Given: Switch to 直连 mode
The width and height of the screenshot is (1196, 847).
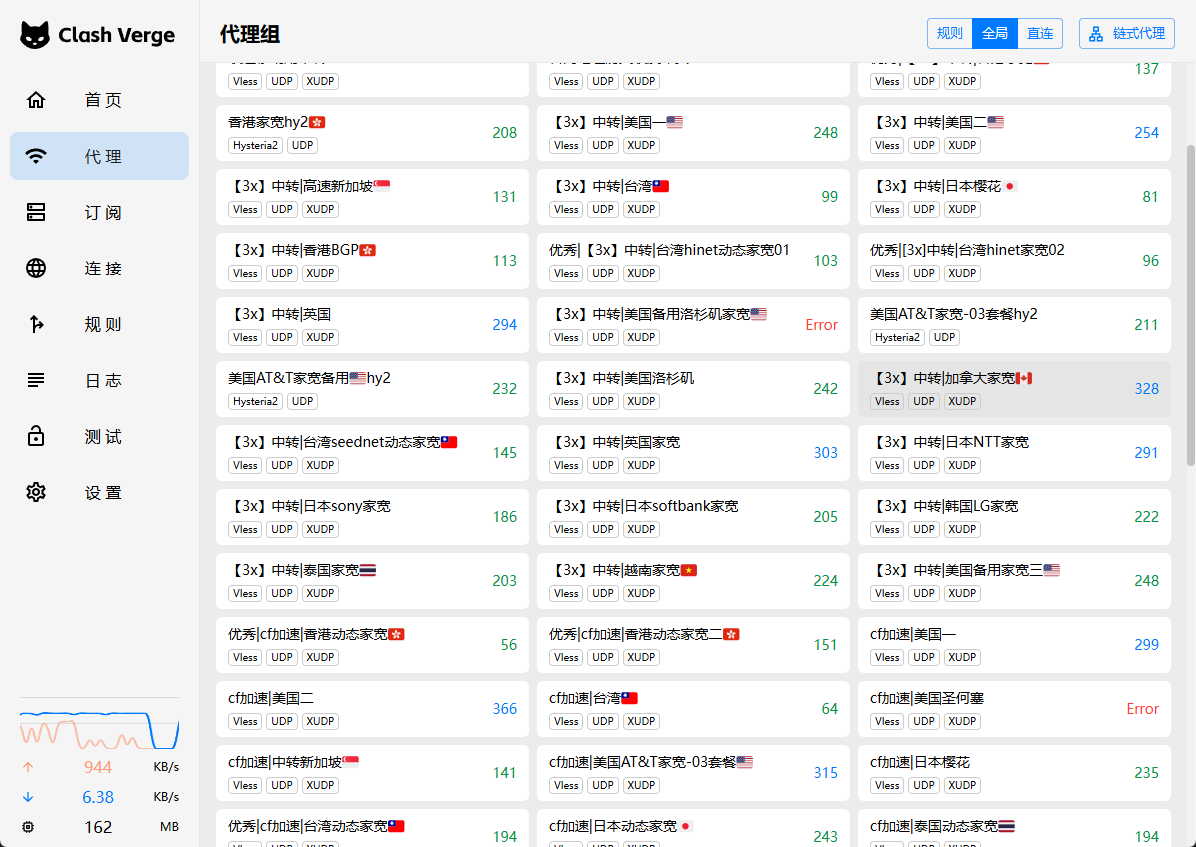Looking at the screenshot, I should point(1040,34).
